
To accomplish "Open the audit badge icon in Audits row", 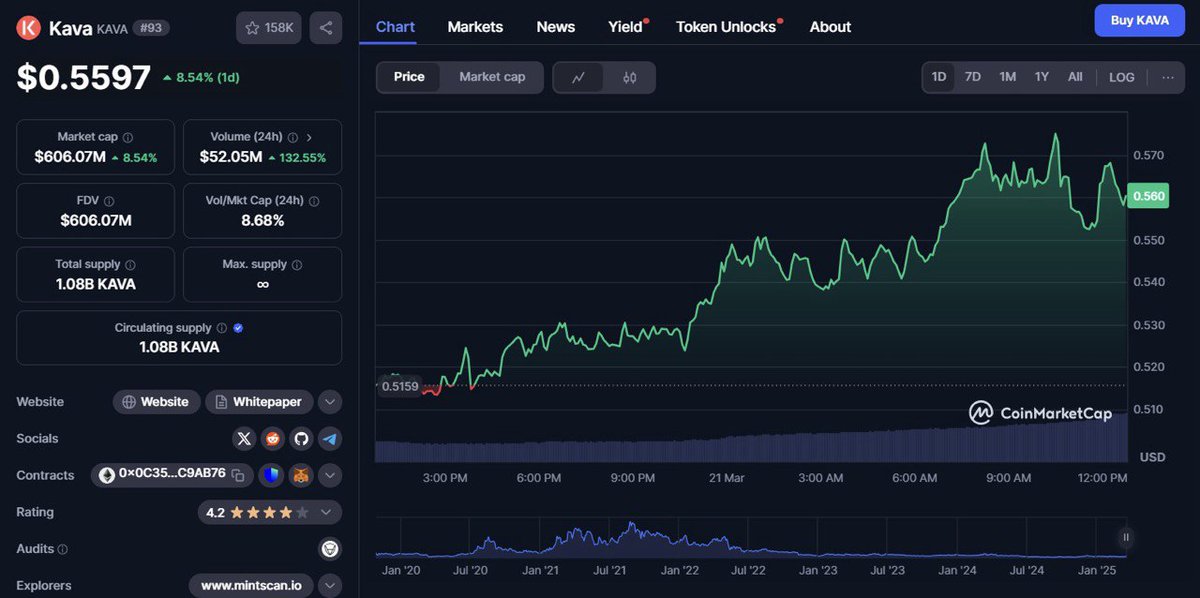I will coord(329,548).
